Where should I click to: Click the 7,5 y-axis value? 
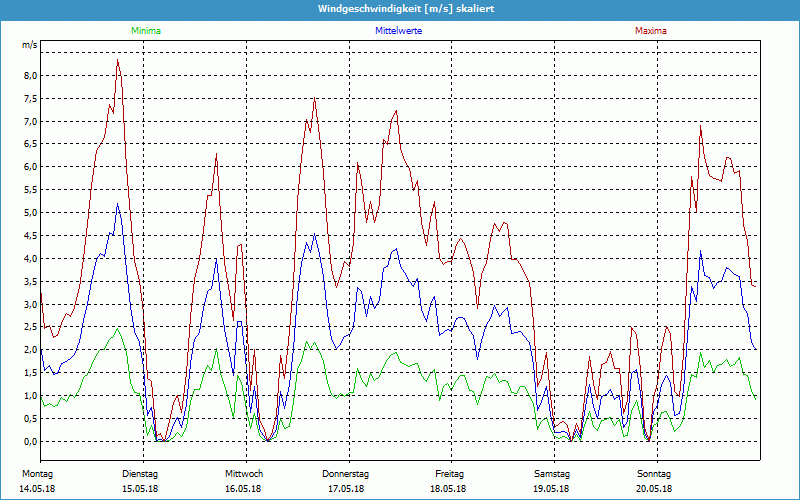tap(31, 98)
